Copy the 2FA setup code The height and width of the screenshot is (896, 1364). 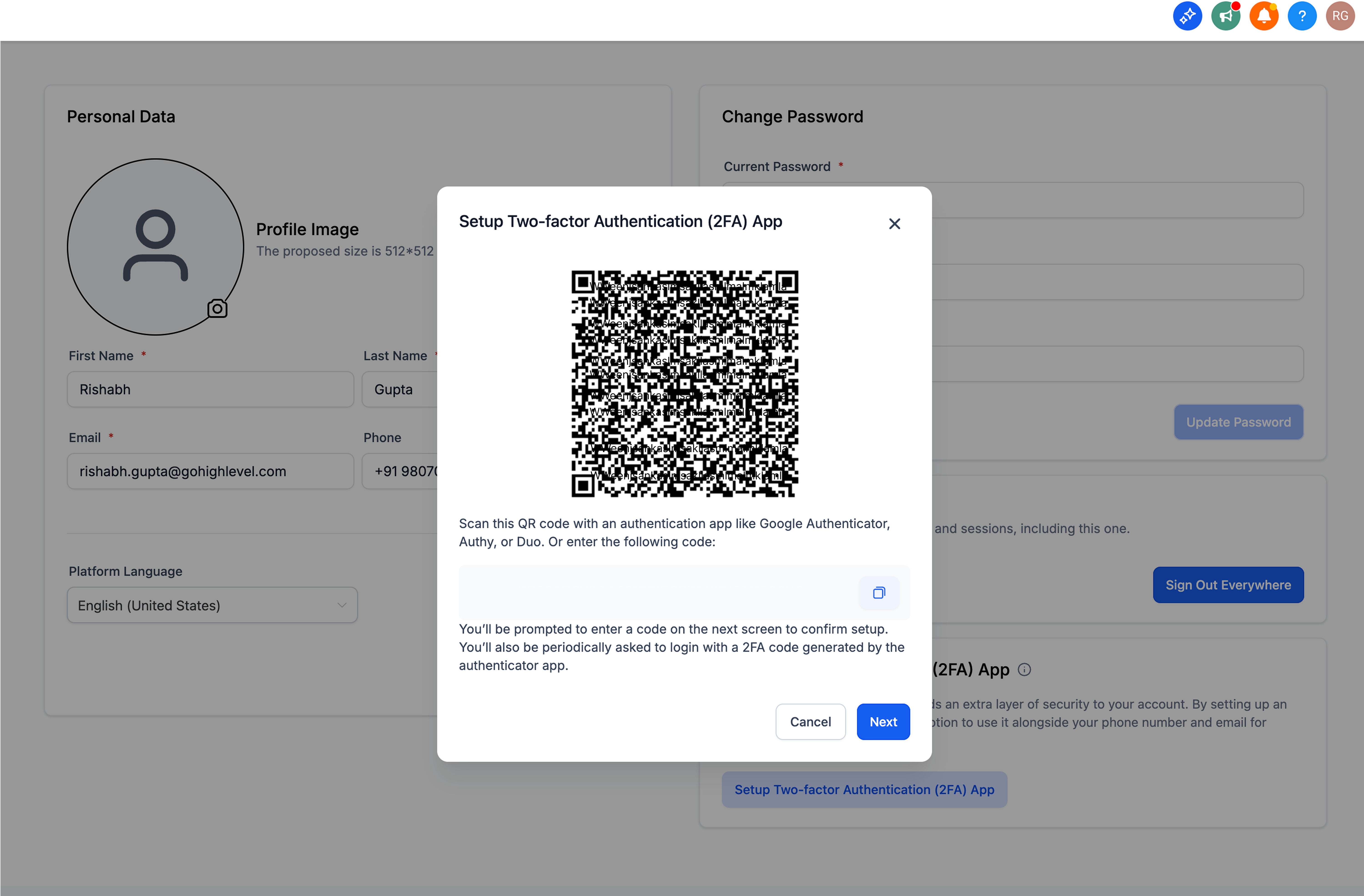click(879, 592)
